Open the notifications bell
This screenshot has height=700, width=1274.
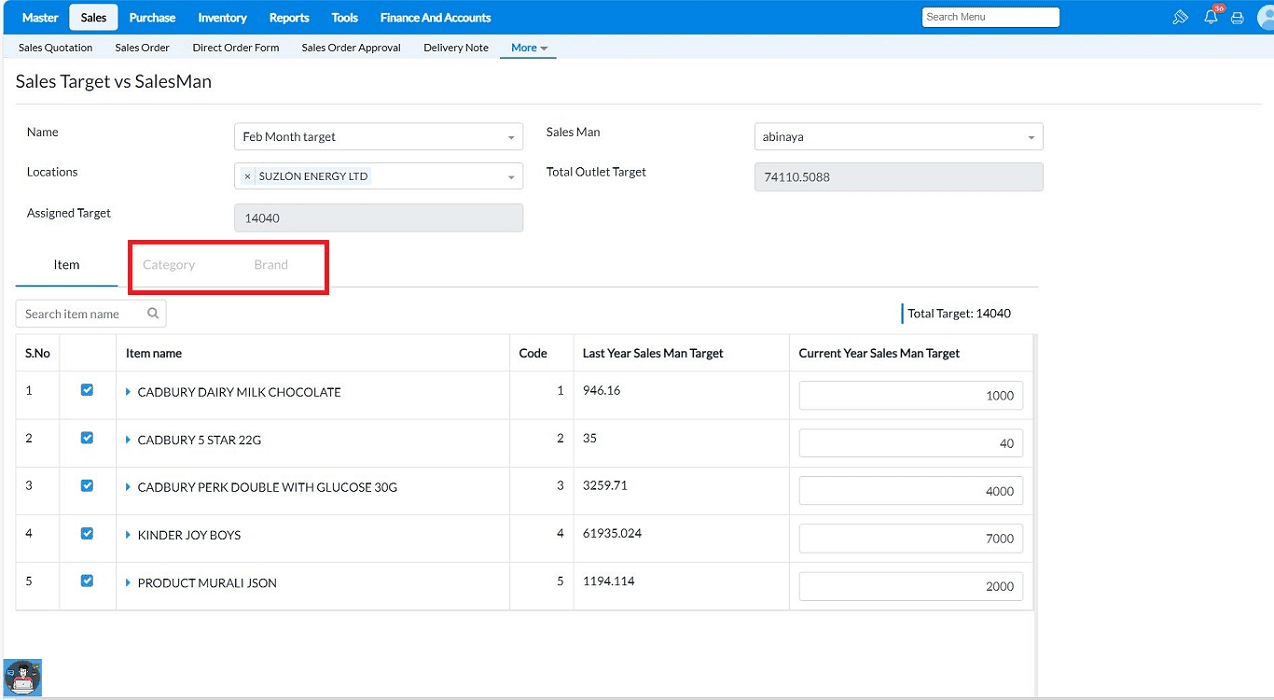[1210, 17]
